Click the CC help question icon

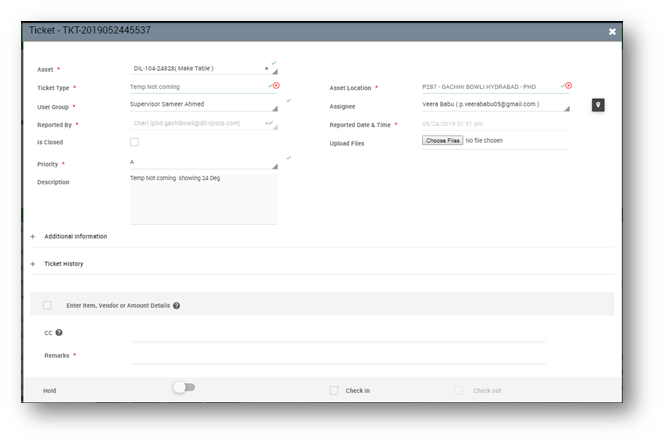point(59,333)
